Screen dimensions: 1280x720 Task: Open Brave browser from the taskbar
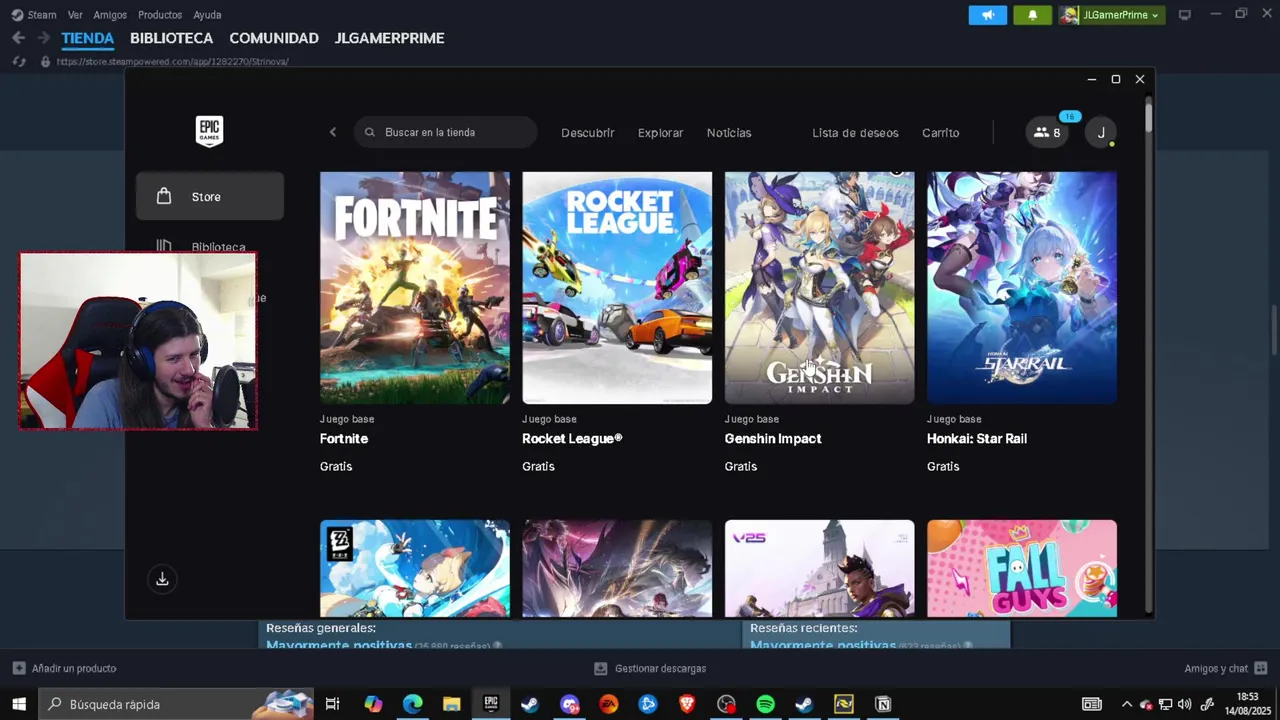(x=687, y=704)
